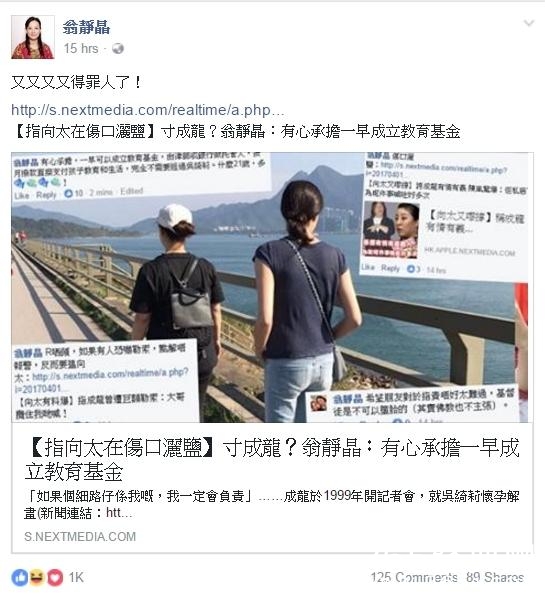Click the red Love heart reaction icon
Viewport: 545px width, 597px height.
(x=55, y=578)
